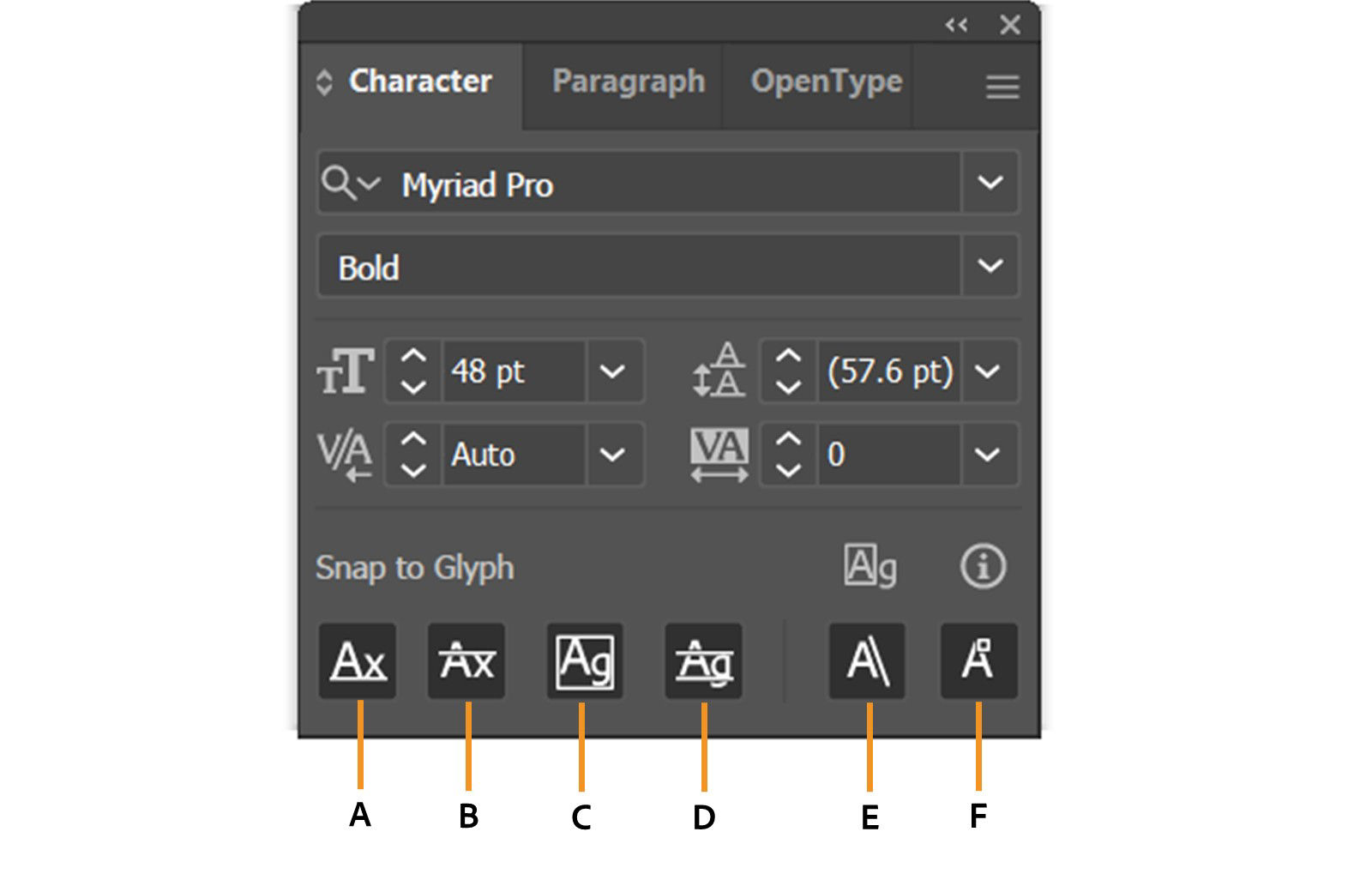
Task: Toggle the tracking field highlight
Action: [x=719, y=455]
